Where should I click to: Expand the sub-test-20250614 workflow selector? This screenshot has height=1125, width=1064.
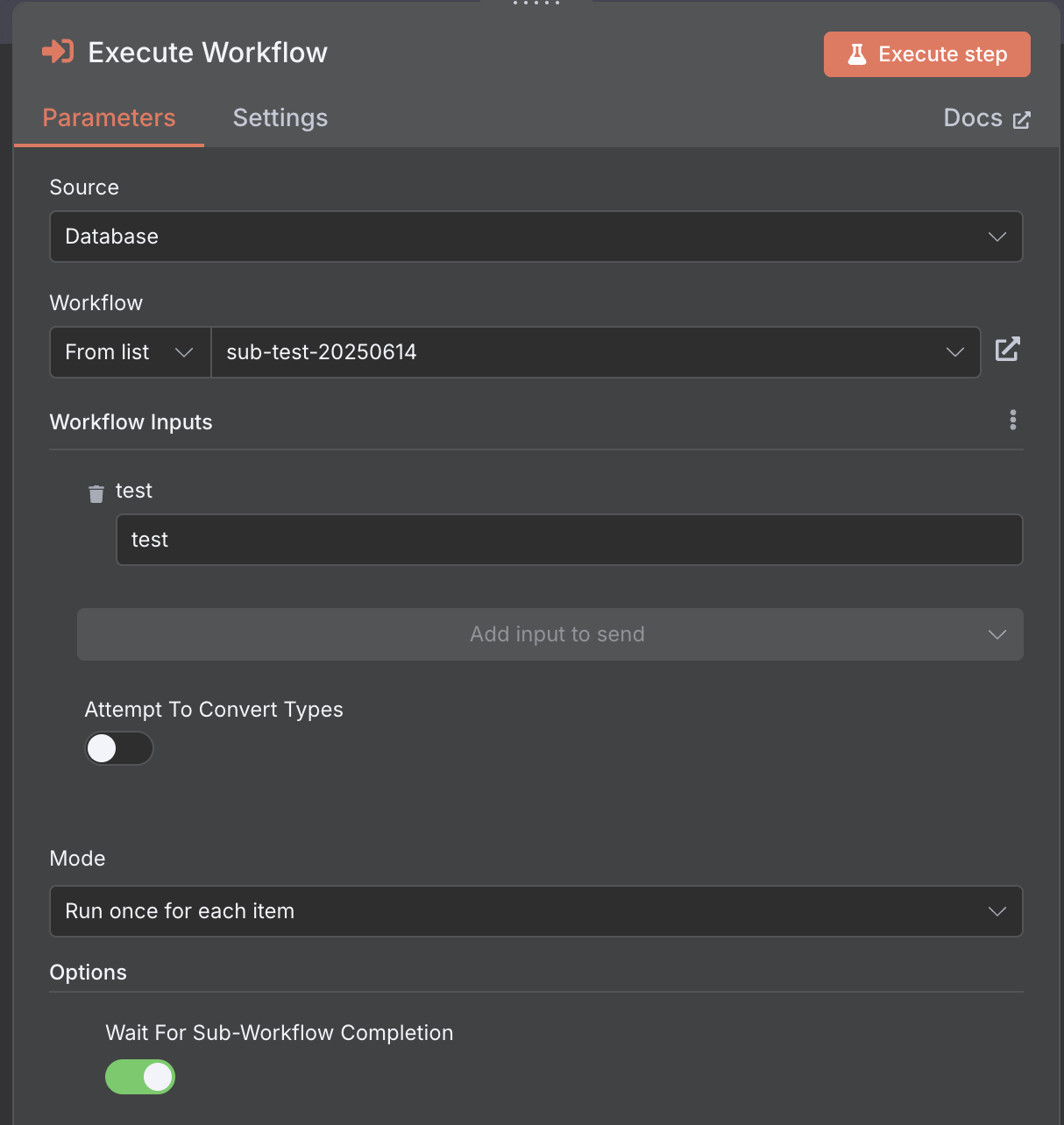(596, 352)
